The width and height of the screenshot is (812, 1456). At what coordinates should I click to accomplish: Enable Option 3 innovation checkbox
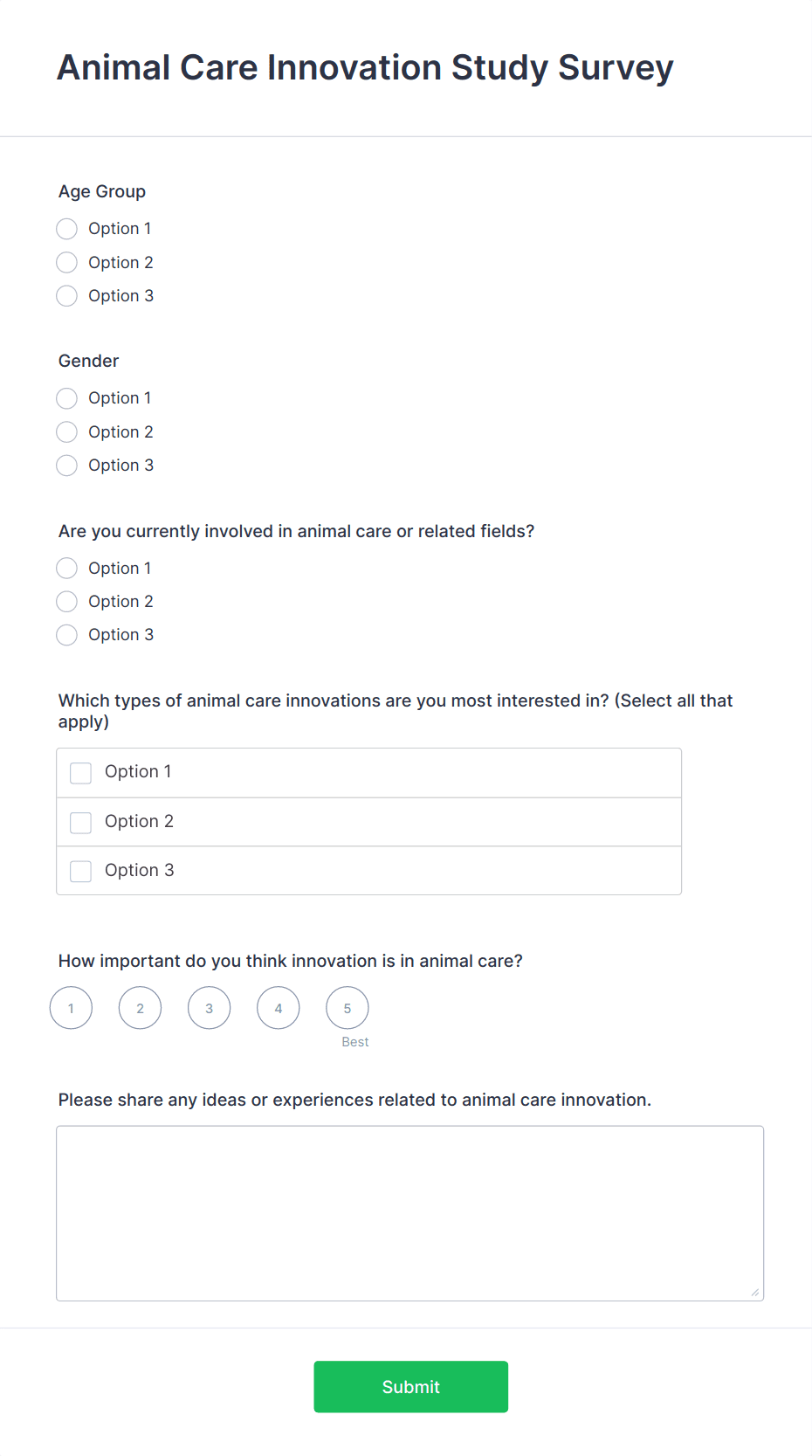tap(81, 871)
